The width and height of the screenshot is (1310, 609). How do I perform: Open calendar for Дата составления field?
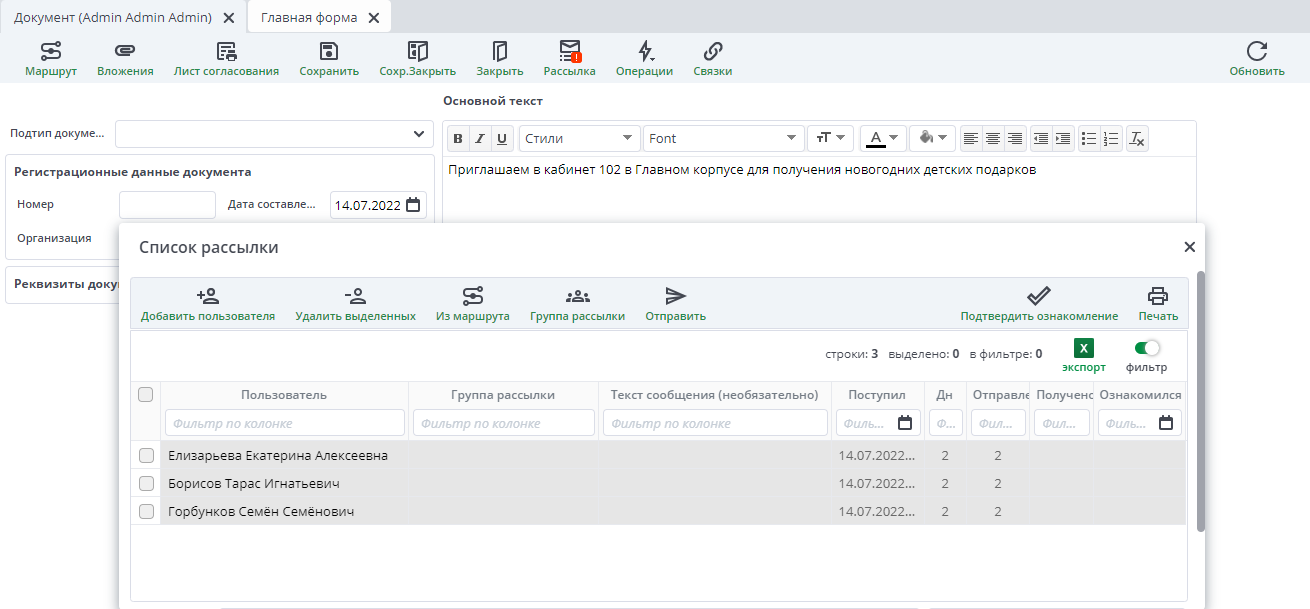tap(412, 205)
